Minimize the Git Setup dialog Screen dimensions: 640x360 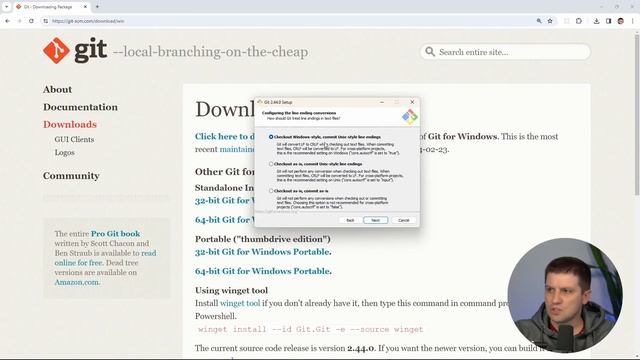click(382, 102)
